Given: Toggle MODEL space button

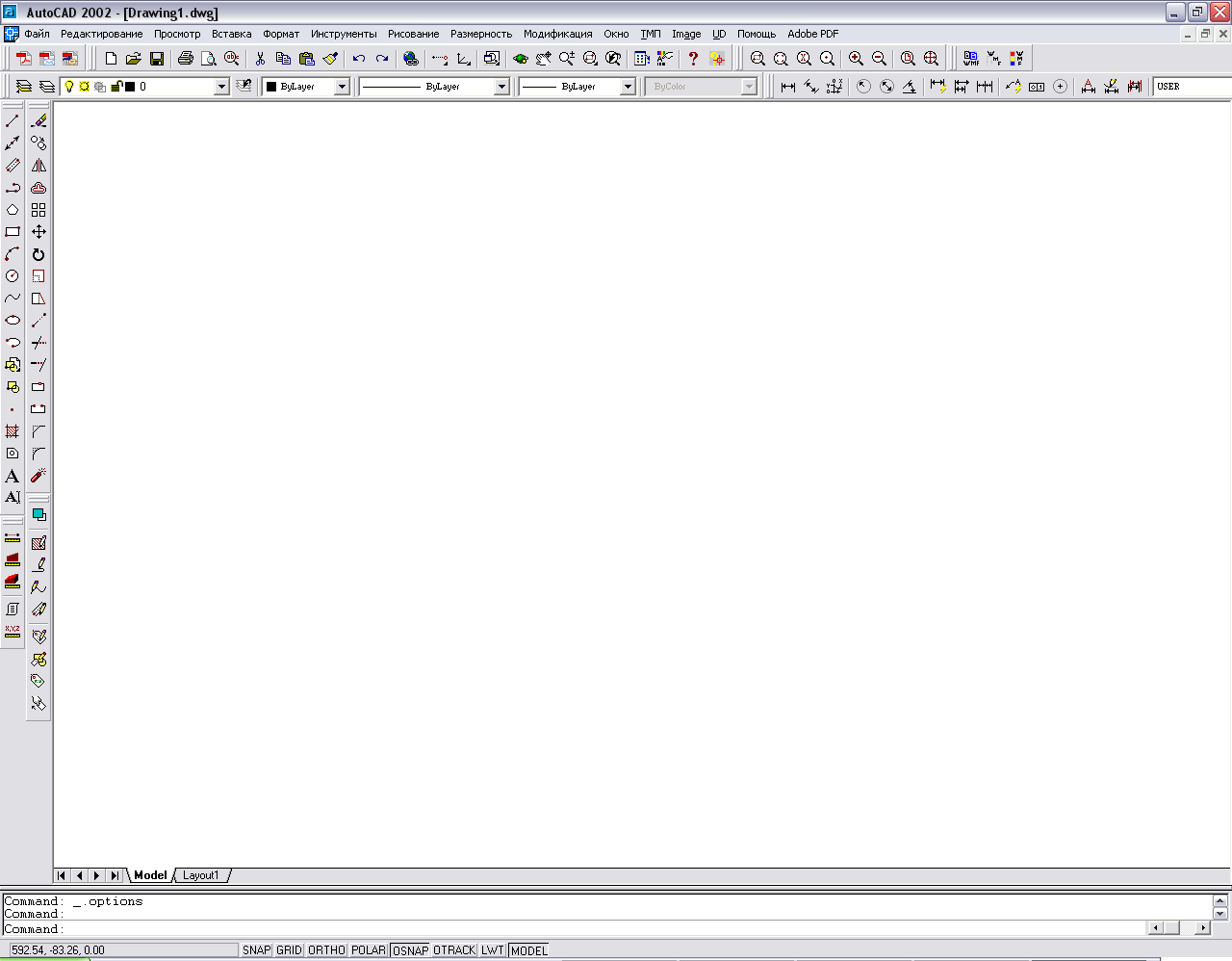Looking at the screenshot, I should pos(529,950).
